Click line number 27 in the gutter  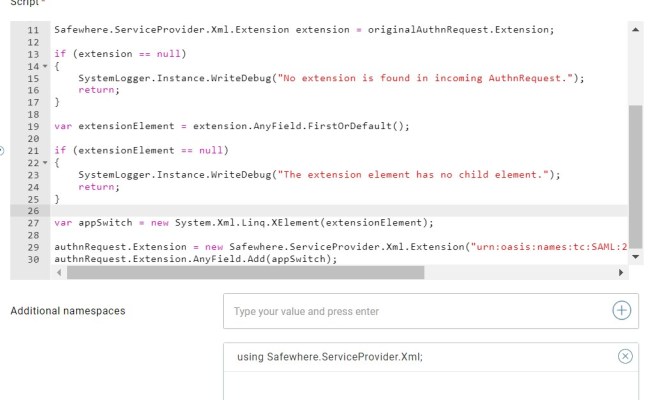[33, 223]
